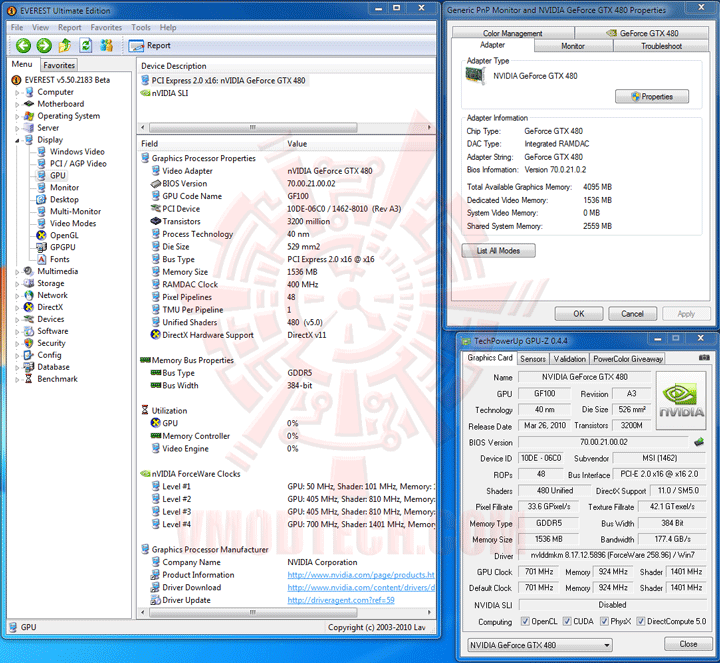Click the adapter Properties button
The image size is (720, 663).
[x=652, y=96]
